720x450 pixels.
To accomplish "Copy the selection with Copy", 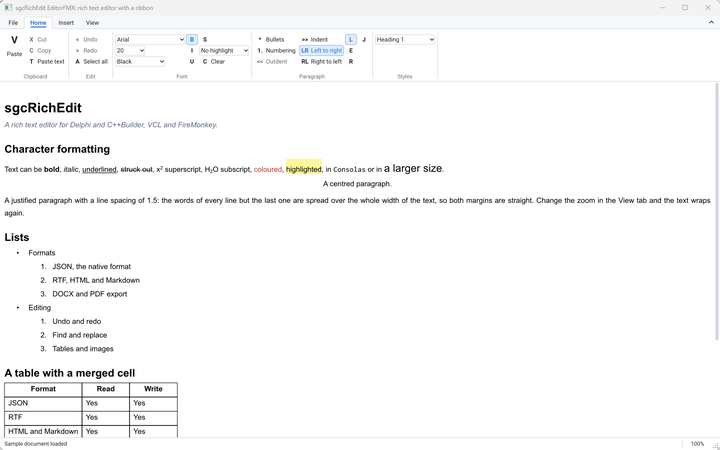I will tap(40, 51).
